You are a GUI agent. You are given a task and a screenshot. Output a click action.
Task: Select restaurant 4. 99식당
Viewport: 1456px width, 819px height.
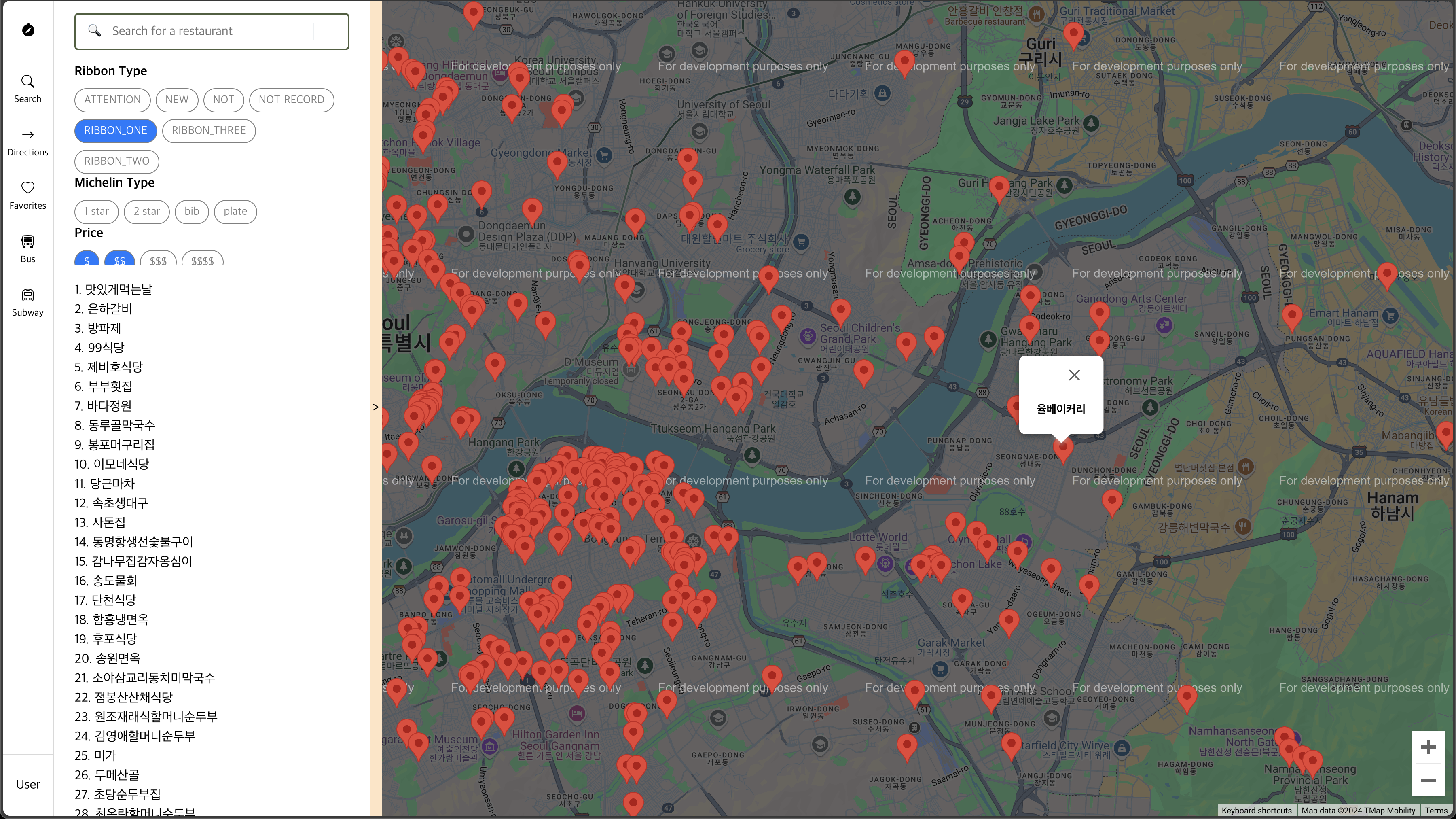click(x=99, y=348)
